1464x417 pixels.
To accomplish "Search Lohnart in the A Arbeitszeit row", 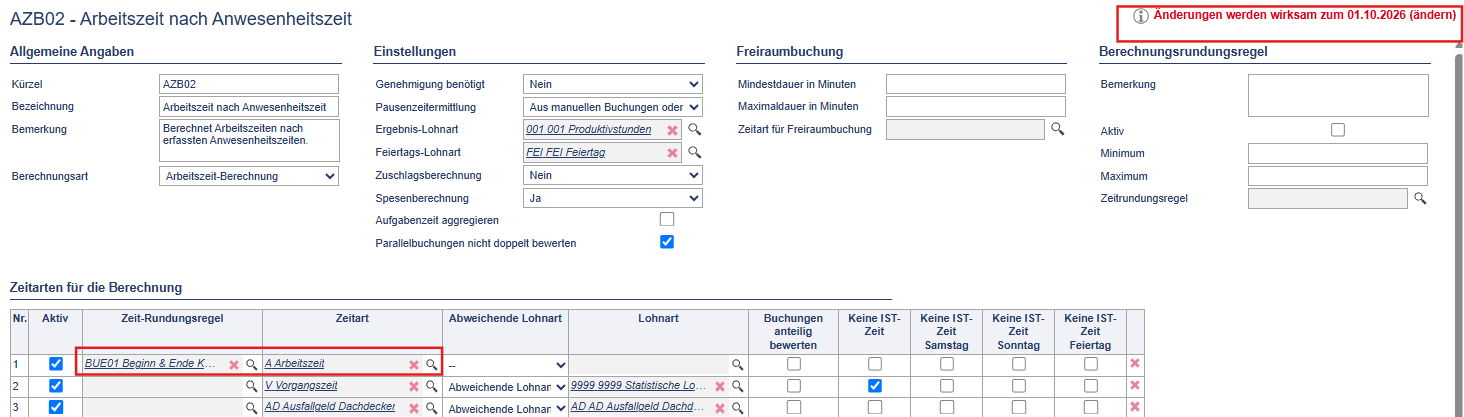I will (x=738, y=365).
